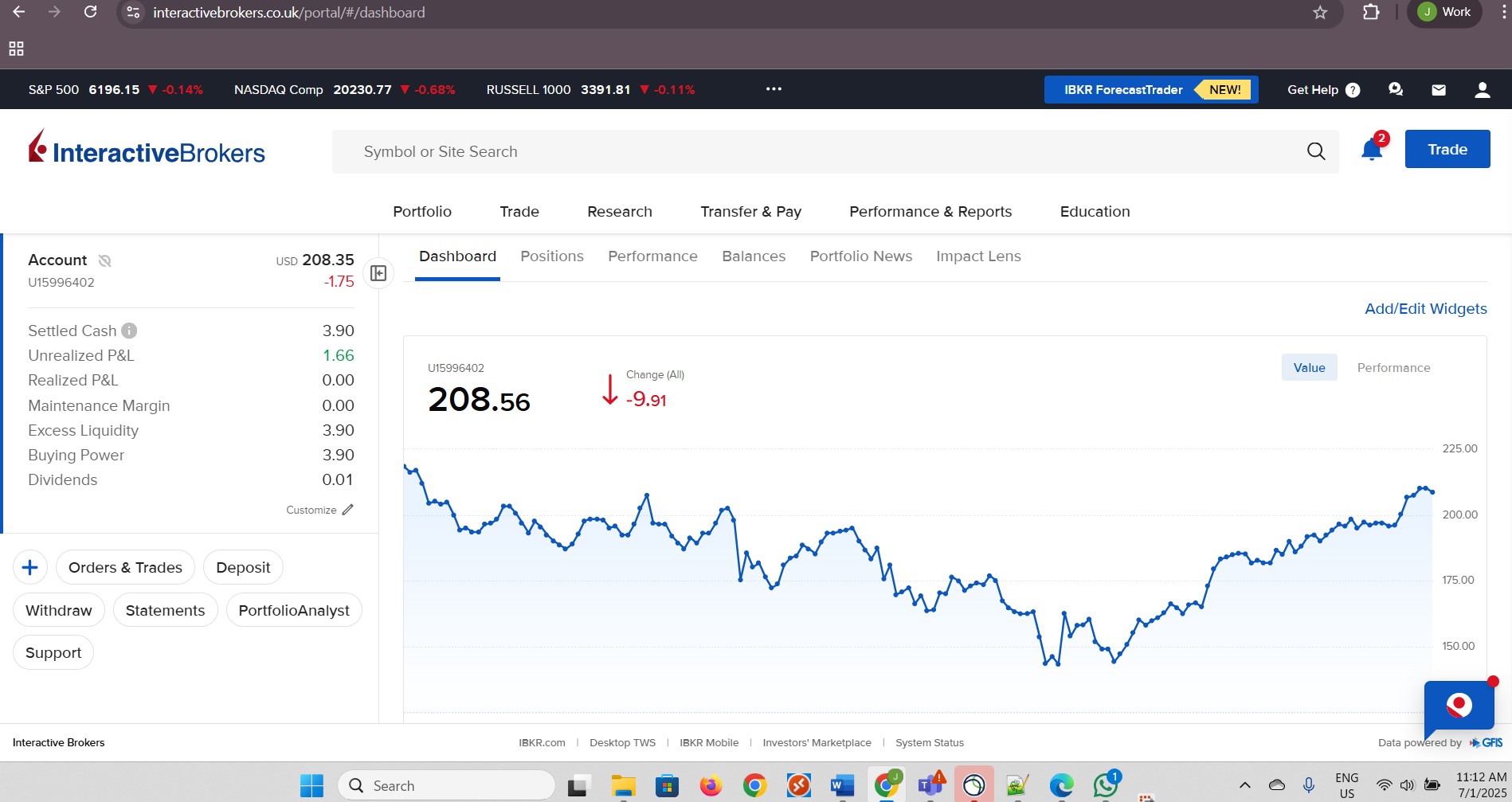Image resolution: width=1512 pixels, height=802 pixels.
Task: Switch to the Portfolio News tab
Action: [860, 256]
